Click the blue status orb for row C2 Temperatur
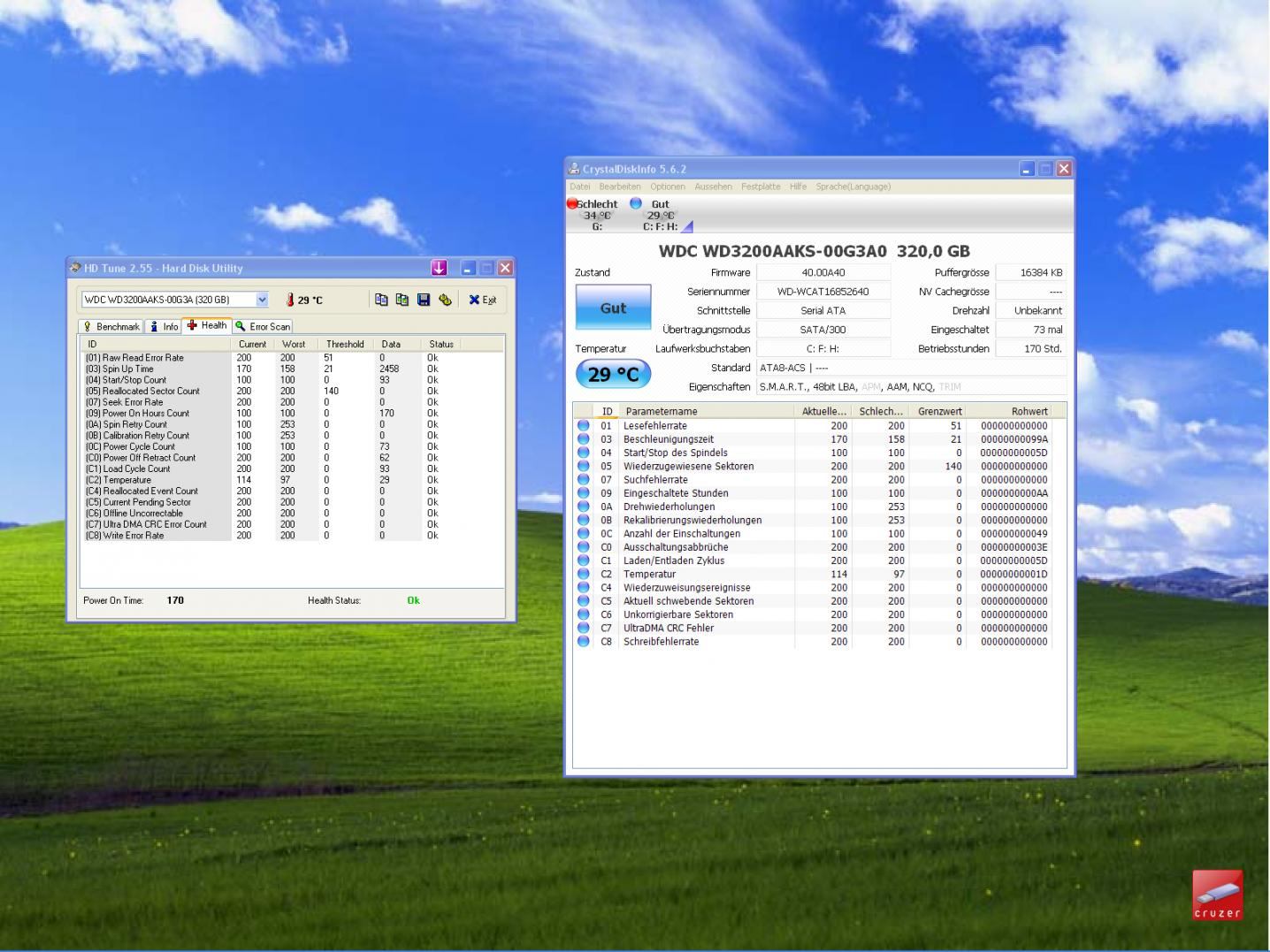The image size is (1270, 952). (584, 574)
